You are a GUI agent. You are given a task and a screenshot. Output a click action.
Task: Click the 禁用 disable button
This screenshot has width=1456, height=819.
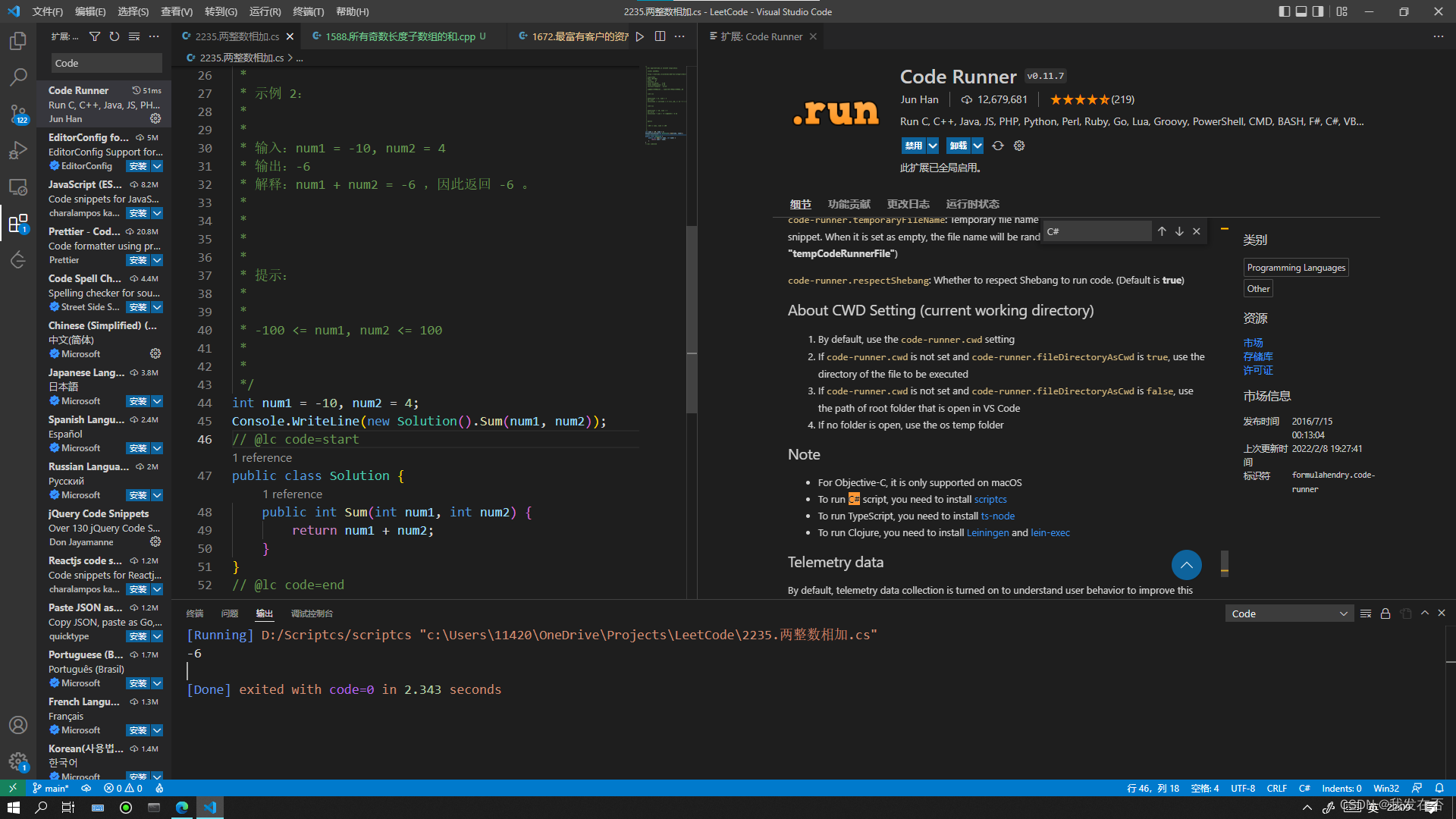(914, 146)
